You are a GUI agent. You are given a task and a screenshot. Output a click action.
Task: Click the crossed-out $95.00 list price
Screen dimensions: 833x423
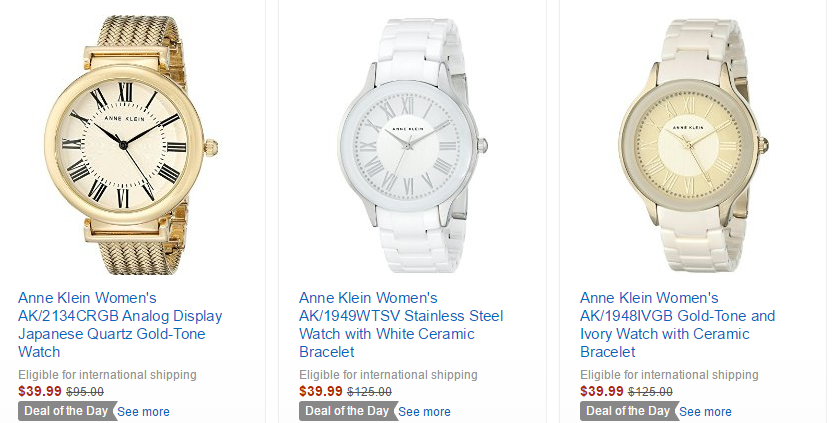point(85,392)
